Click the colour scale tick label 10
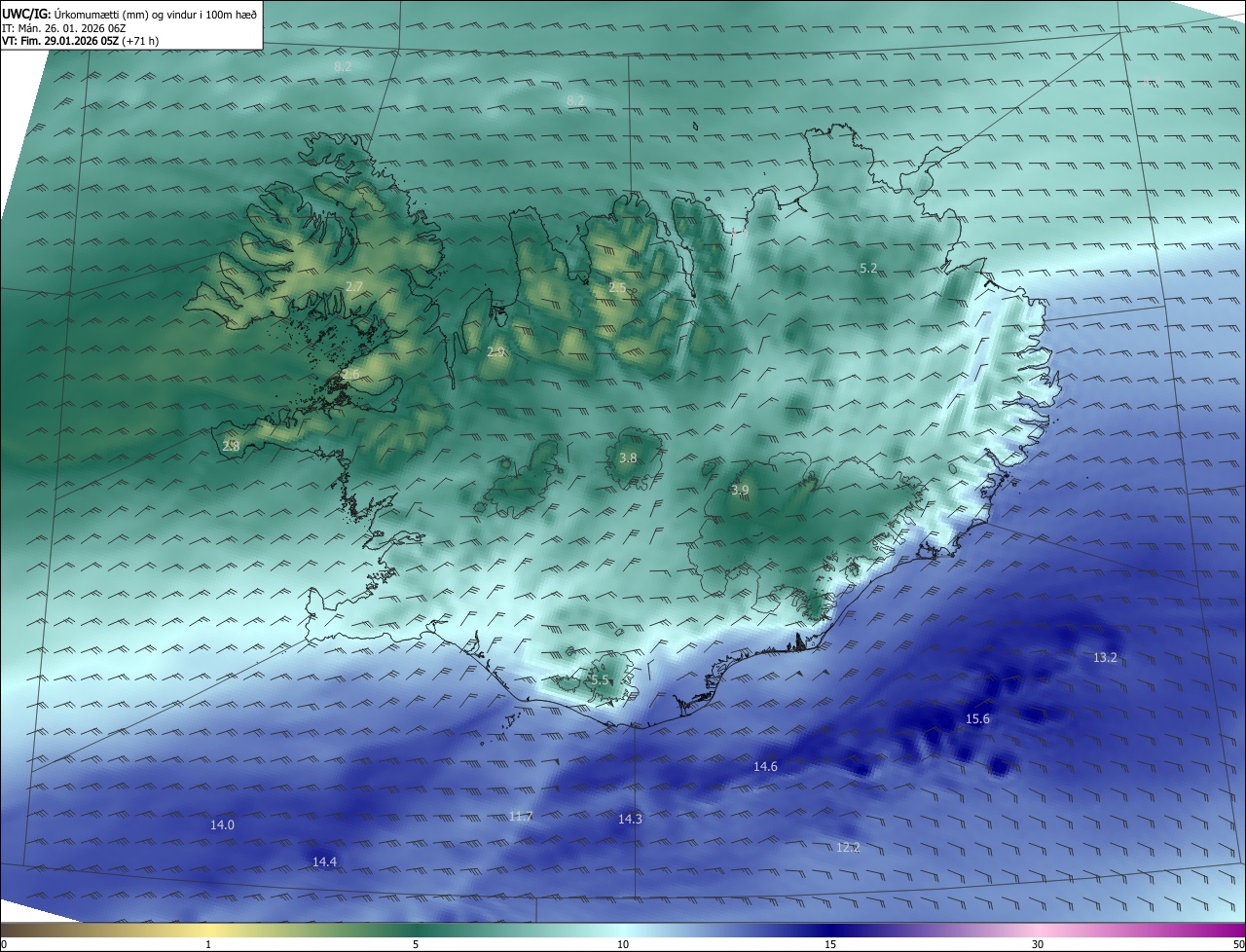Viewport: 1246px width, 952px height. (x=623, y=944)
